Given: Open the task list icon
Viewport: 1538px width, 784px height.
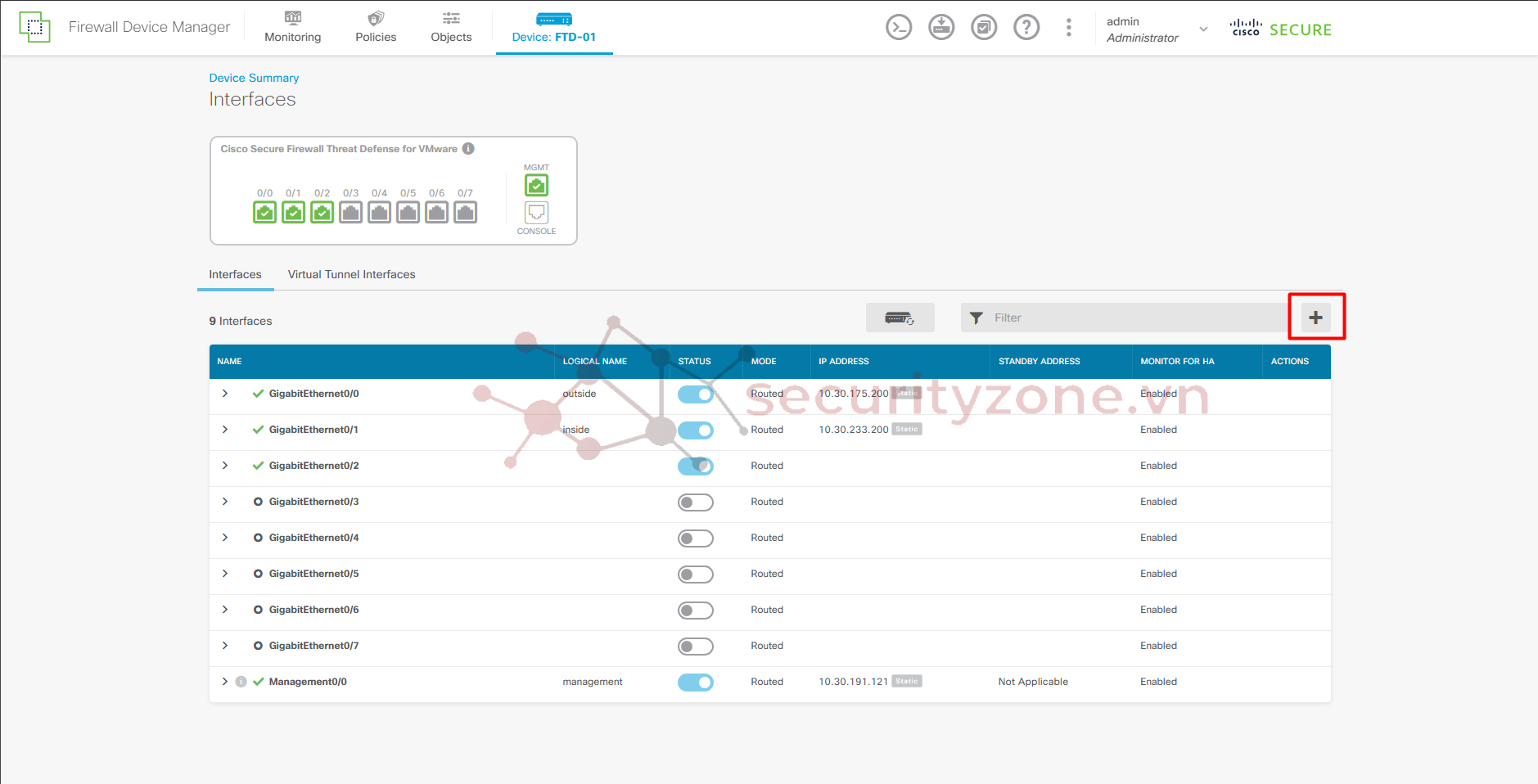Looking at the screenshot, I should [x=984, y=28].
